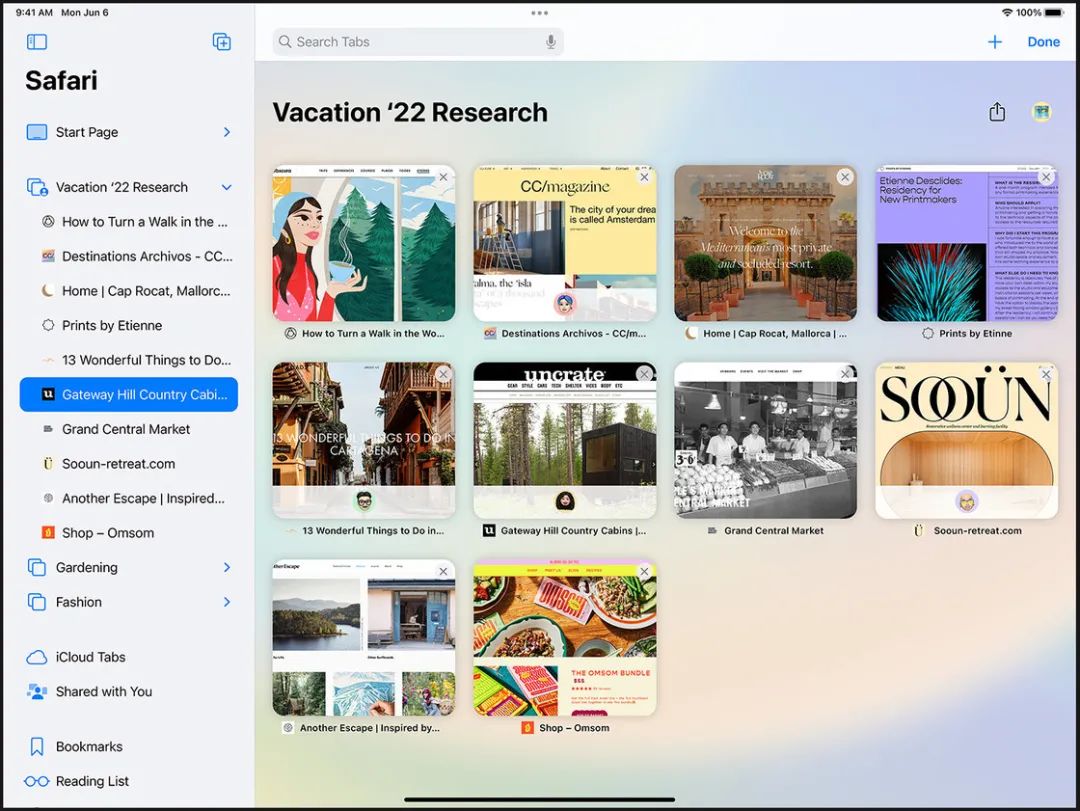Expand the Gardening tab group
The height and width of the screenshot is (811, 1080).
coord(227,567)
